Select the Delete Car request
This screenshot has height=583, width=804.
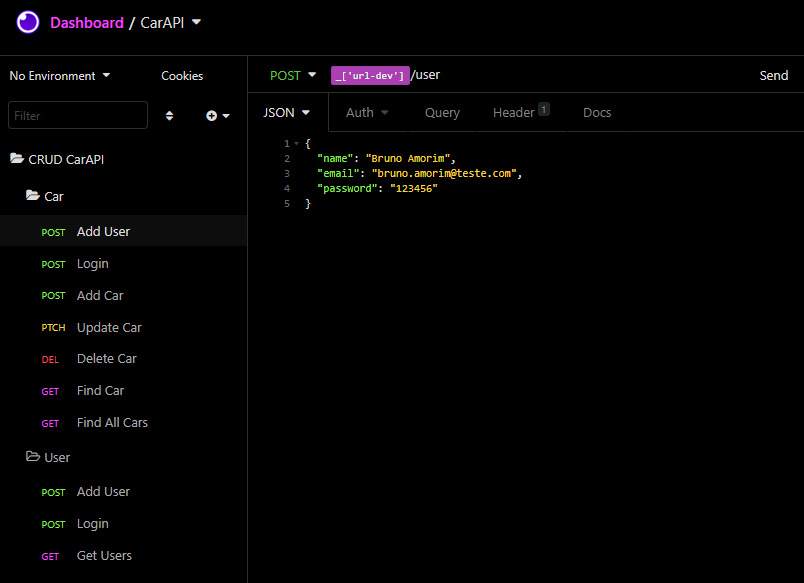click(123, 359)
